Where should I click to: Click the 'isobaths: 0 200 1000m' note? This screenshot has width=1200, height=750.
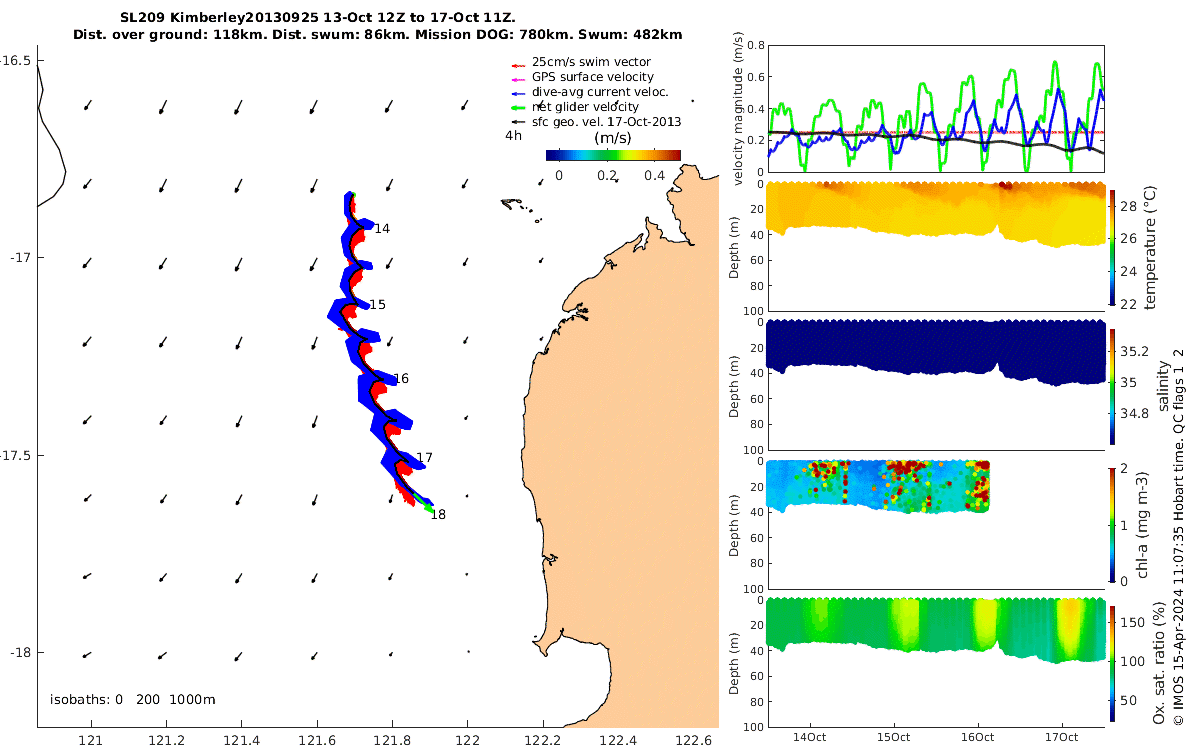133,699
